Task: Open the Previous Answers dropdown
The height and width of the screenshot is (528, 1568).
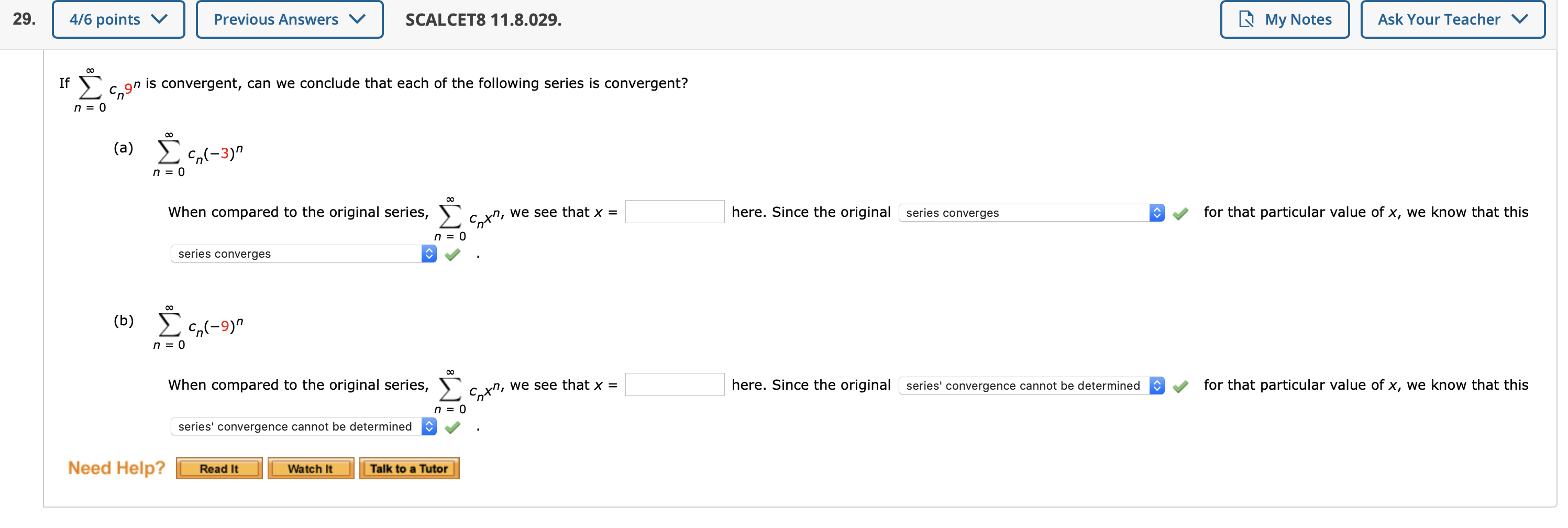Action: click(289, 19)
